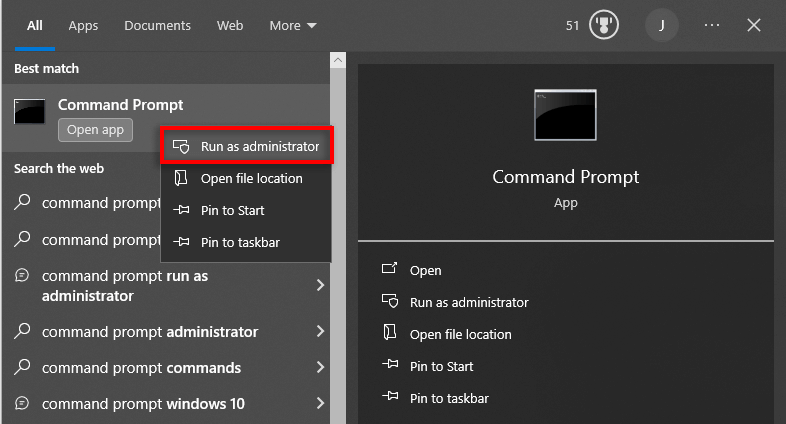The height and width of the screenshot is (424, 786).
Task: Click the J user account avatar
Action: point(661,26)
